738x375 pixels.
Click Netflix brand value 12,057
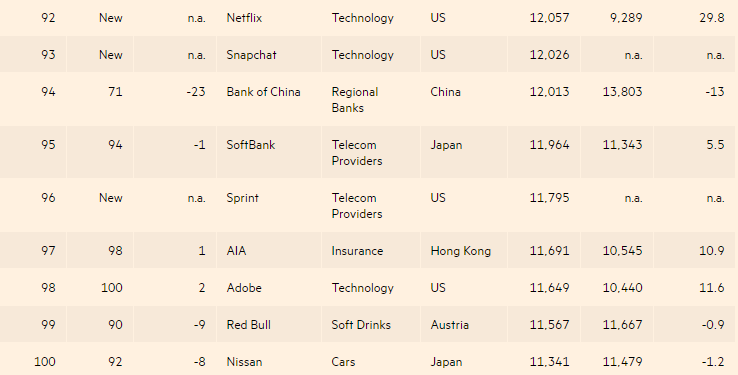(549, 18)
